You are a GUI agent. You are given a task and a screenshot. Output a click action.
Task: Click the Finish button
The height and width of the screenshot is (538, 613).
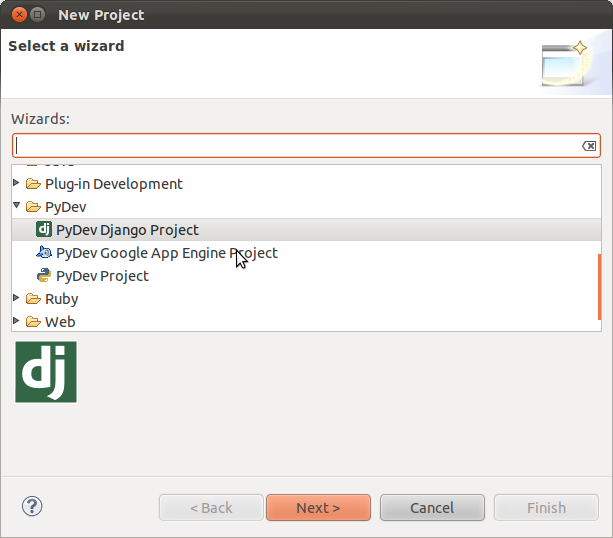point(546,508)
